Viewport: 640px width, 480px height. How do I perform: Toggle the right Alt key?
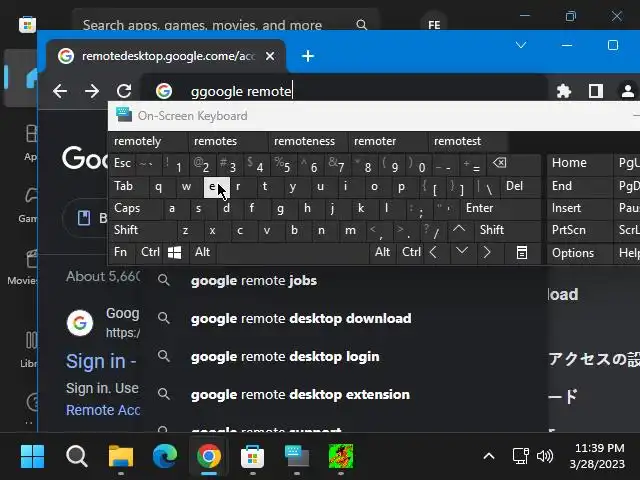pyautogui.click(x=382, y=252)
